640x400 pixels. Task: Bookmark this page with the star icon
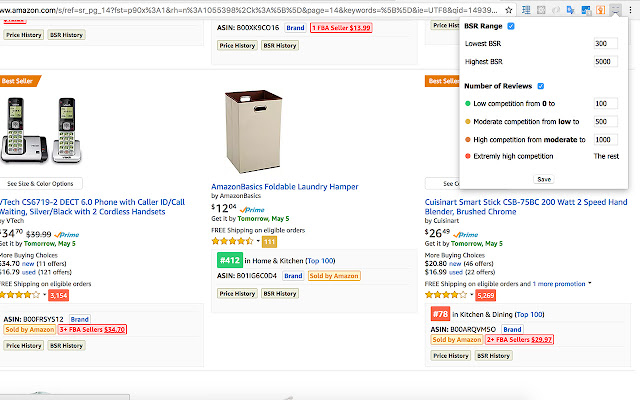click(510, 7)
